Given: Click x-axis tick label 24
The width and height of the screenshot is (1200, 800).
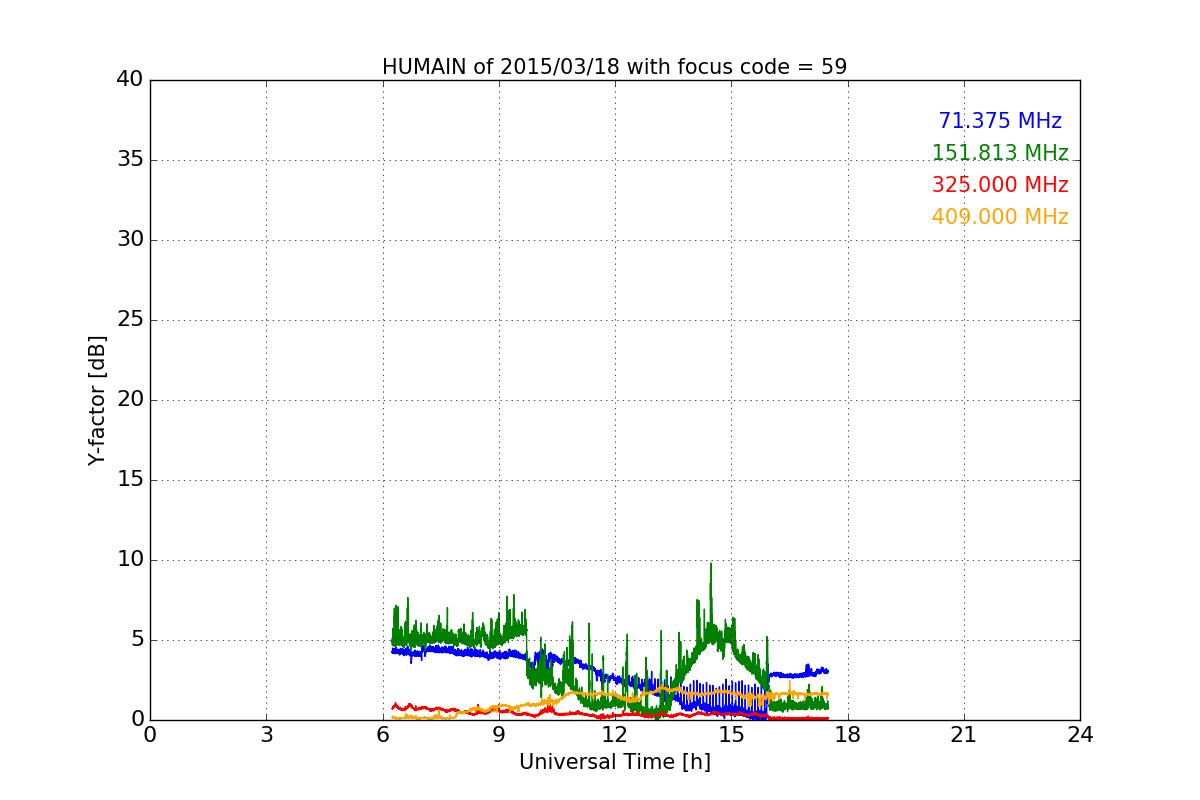Looking at the screenshot, I should (1080, 734).
